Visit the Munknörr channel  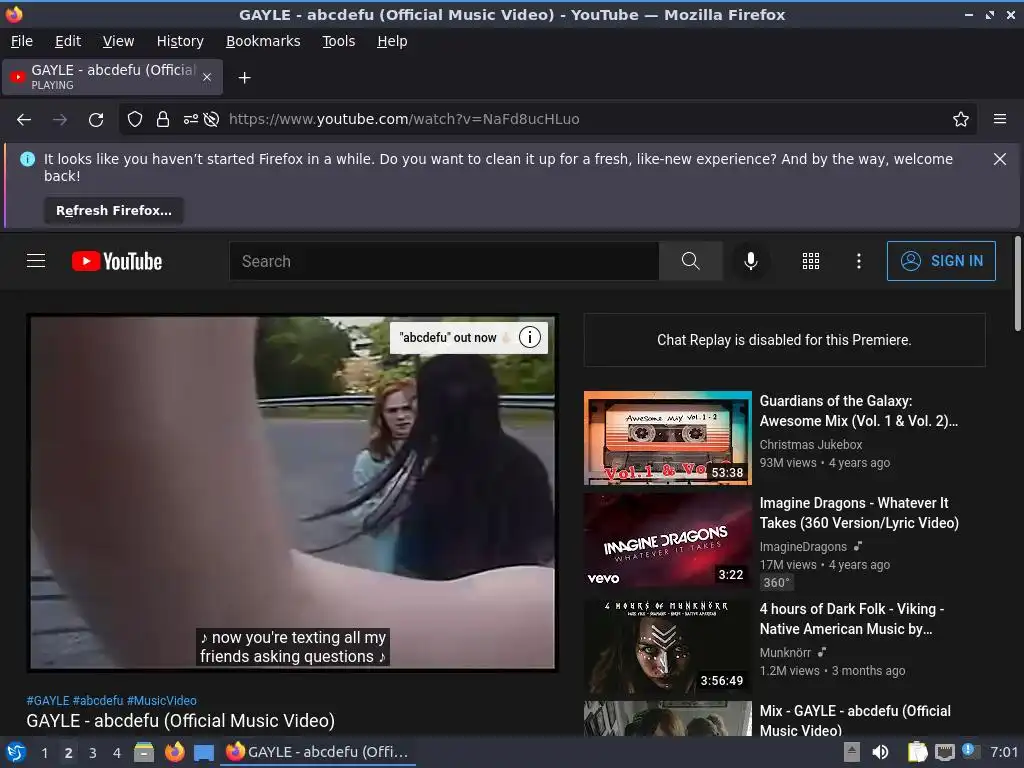[x=785, y=652]
